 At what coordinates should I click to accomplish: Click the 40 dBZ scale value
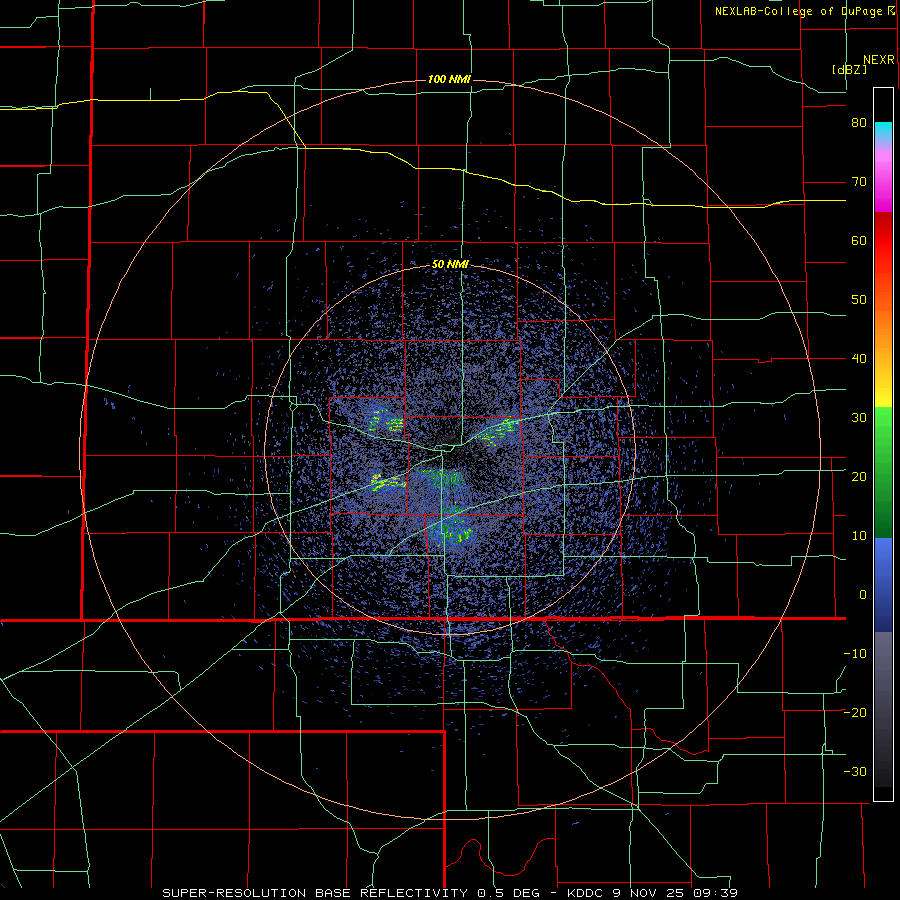point(859,359)
